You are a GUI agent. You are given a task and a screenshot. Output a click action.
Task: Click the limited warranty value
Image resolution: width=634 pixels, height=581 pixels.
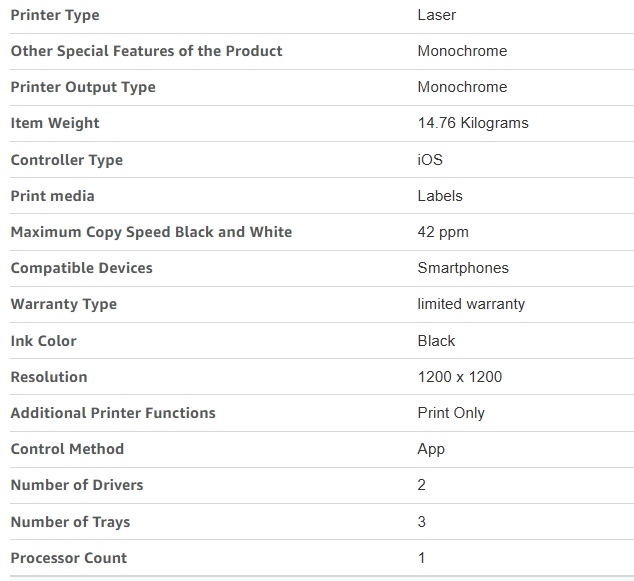point(471,304)
